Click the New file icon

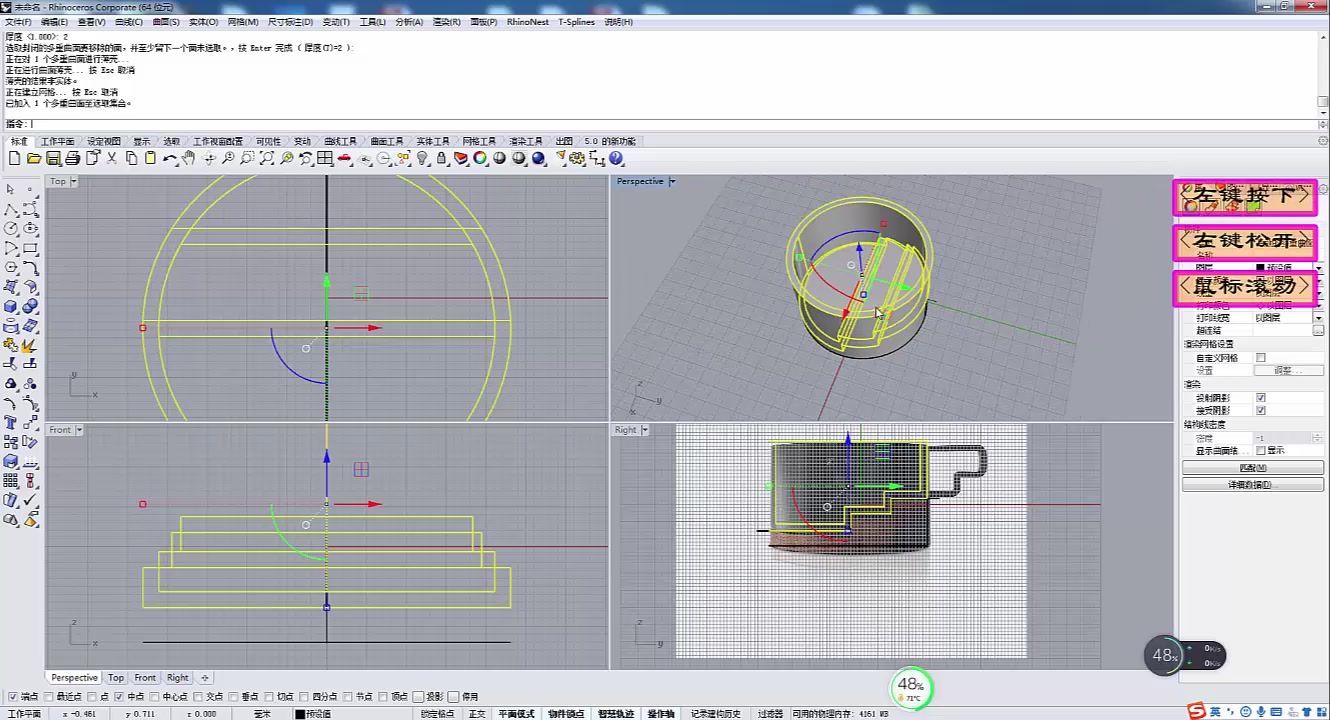pos(14,158)
